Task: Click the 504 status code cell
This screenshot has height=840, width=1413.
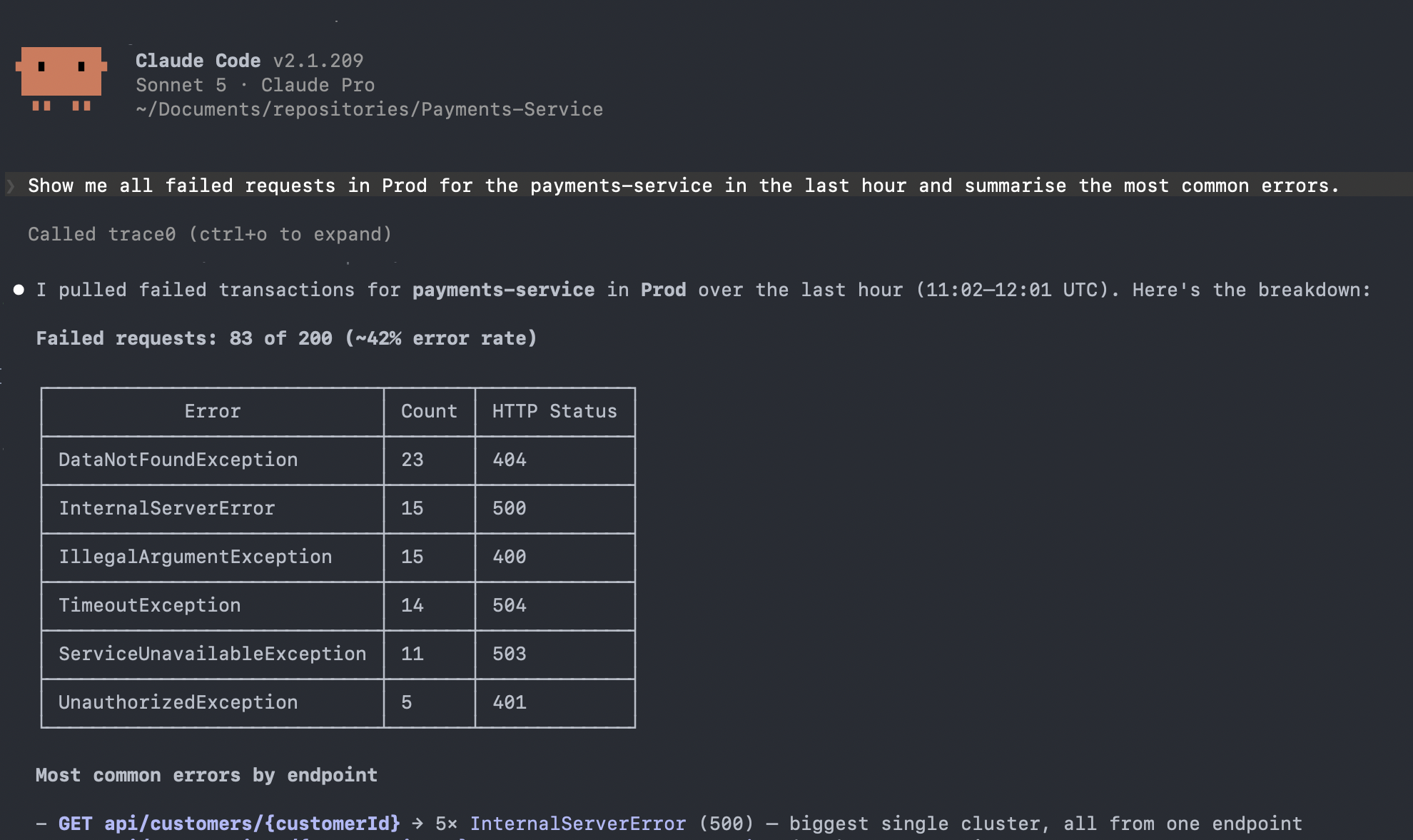Action: (554, 606)
